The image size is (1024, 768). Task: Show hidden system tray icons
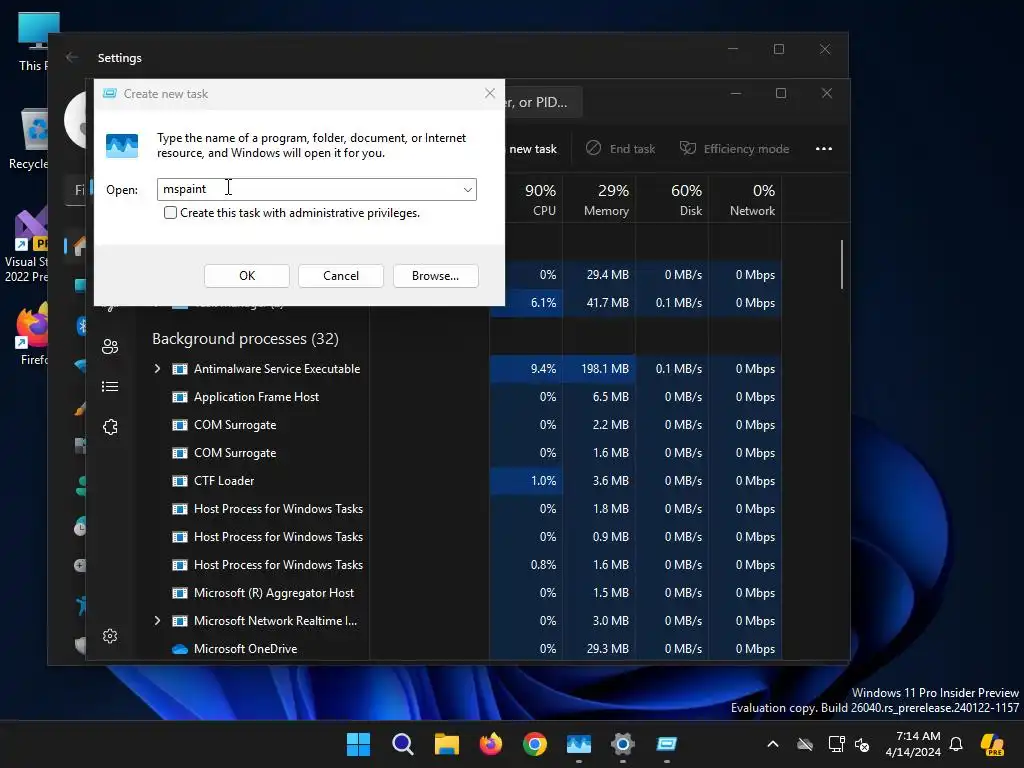773,744
